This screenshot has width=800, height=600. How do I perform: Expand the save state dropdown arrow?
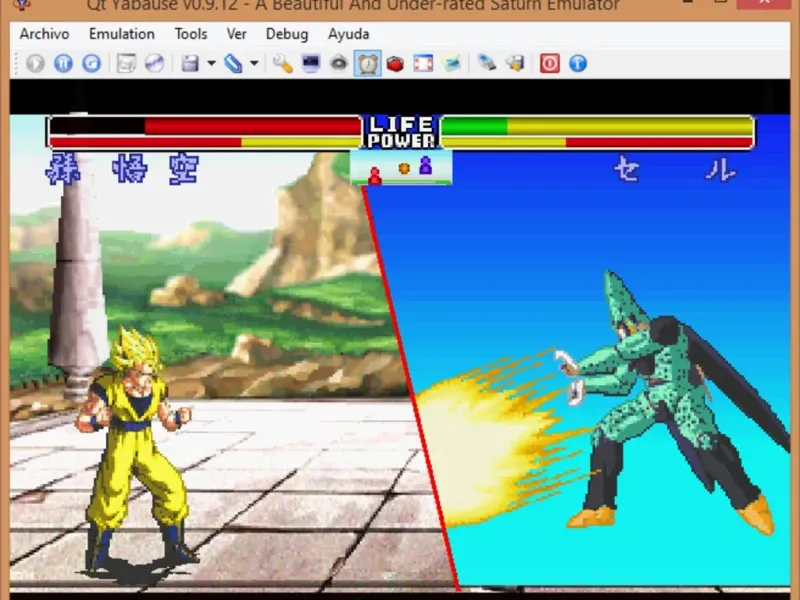point(211,64)
